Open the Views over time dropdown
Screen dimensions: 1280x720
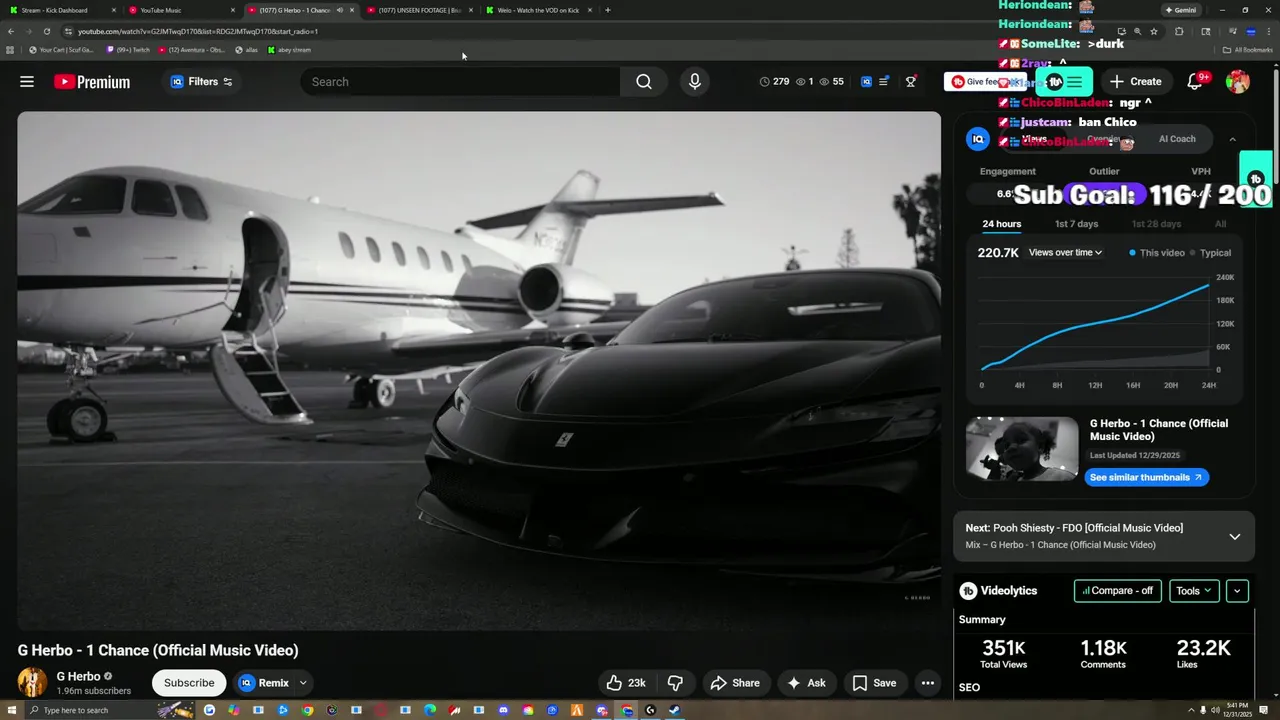1065,253
